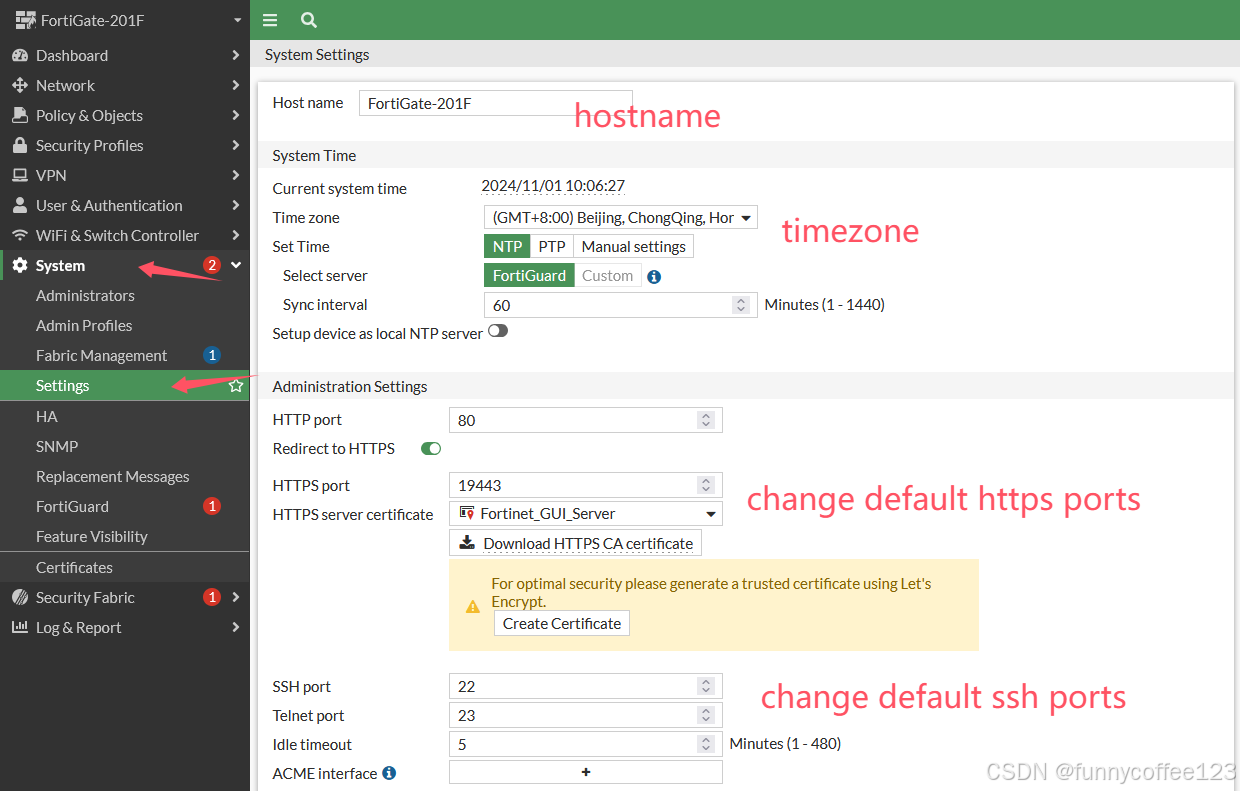Expand the User & Authentication chevron
Screen dimensions: 1240x791
(x=236, y=205)
